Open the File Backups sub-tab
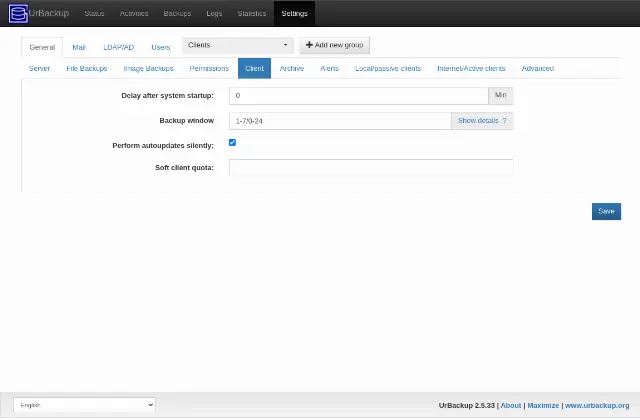 pos(87,69)
